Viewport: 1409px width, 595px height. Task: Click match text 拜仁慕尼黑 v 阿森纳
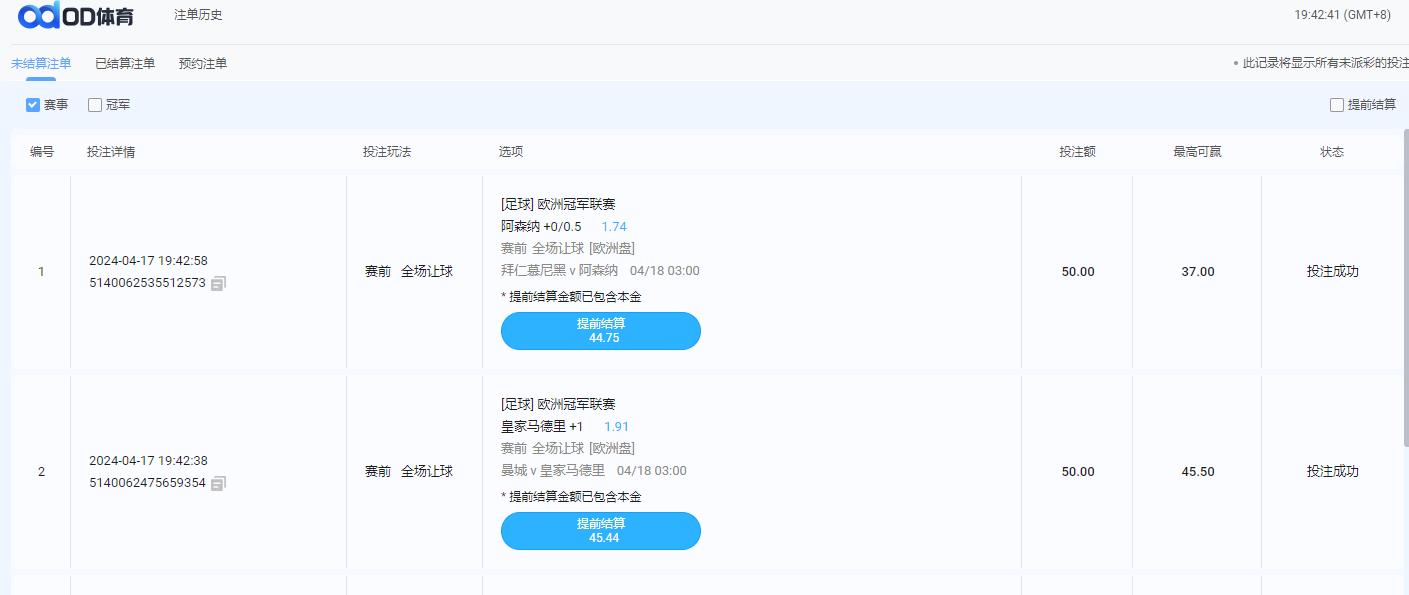coord(559,271)
